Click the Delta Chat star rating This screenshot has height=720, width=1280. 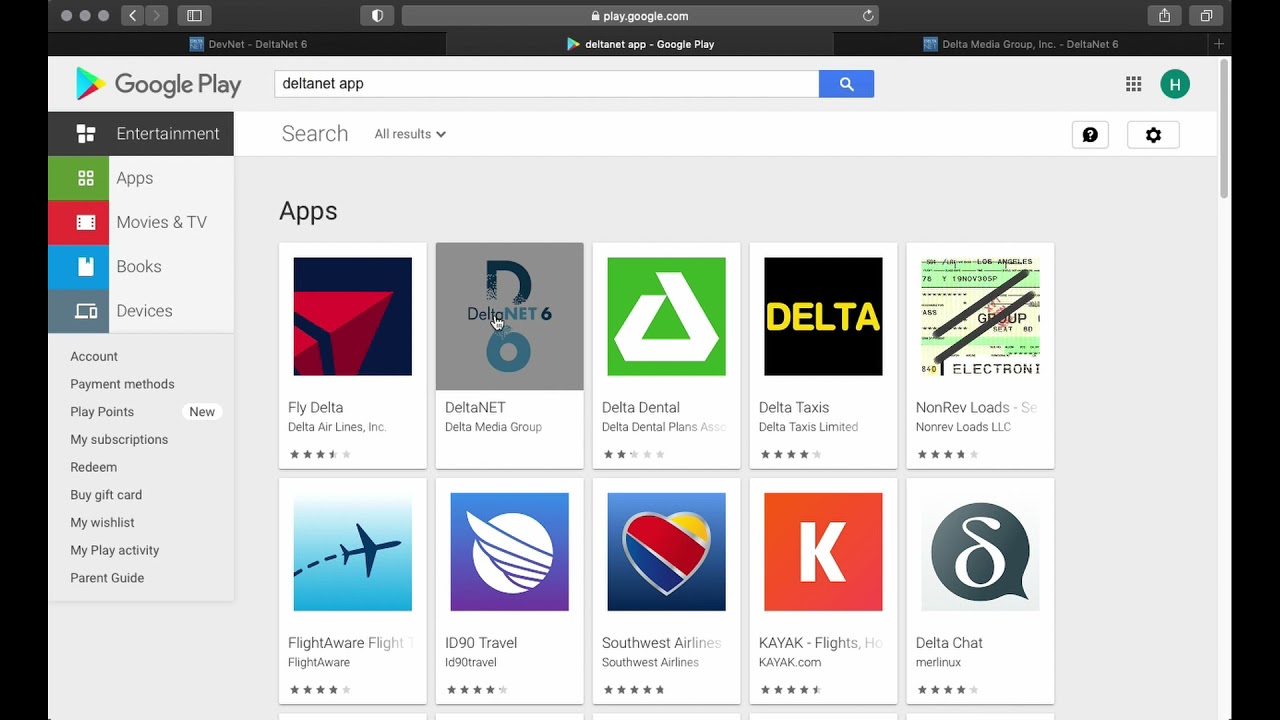point(948,689)
